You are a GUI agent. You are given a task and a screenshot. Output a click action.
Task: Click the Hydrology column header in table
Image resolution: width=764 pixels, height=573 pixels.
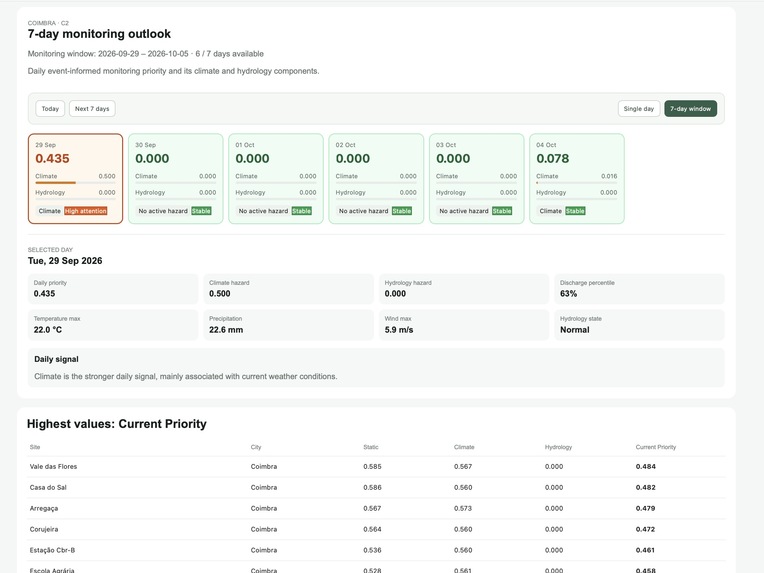[558, 447]
